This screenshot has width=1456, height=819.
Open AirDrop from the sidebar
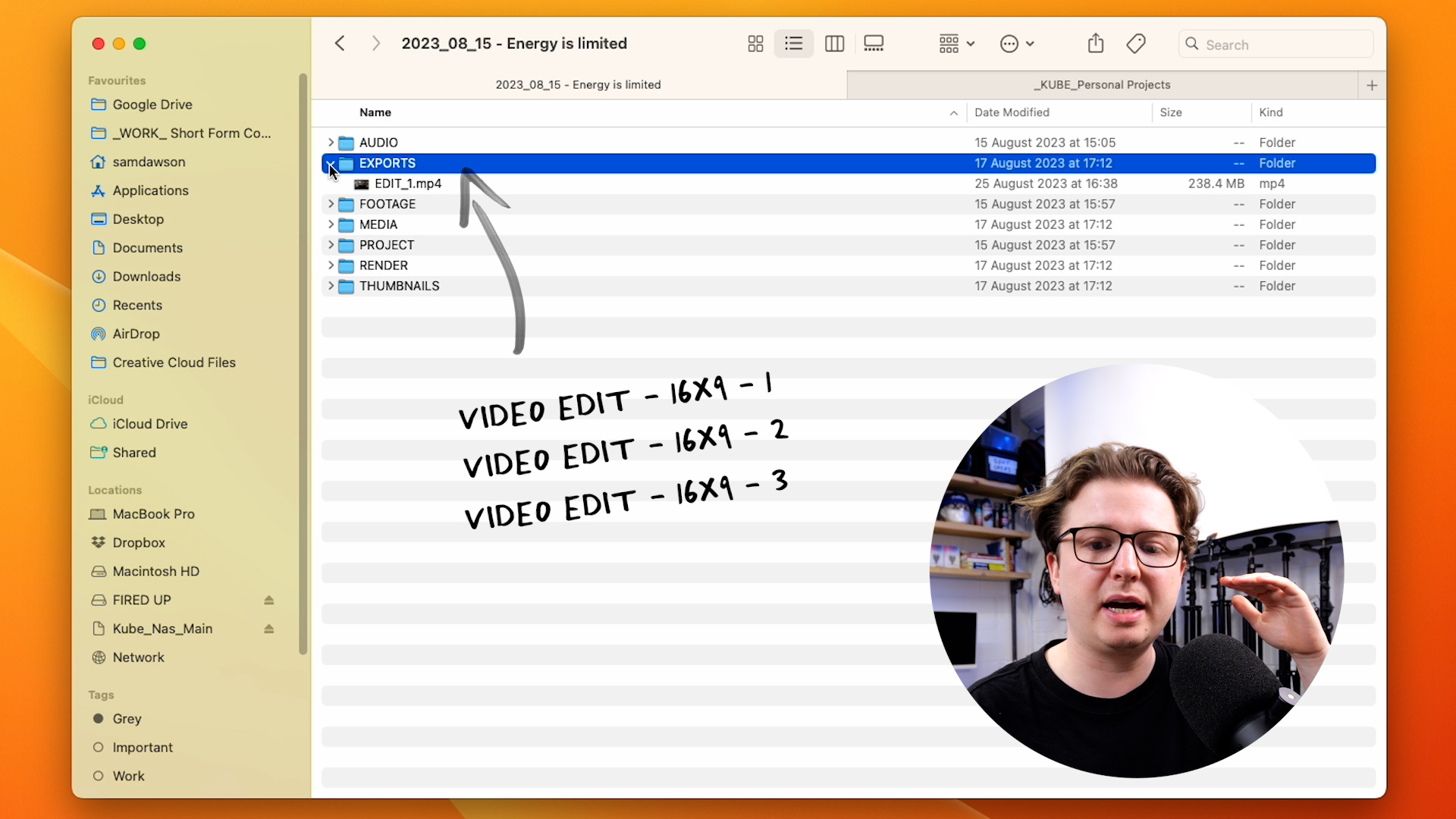tap(136, 334)
